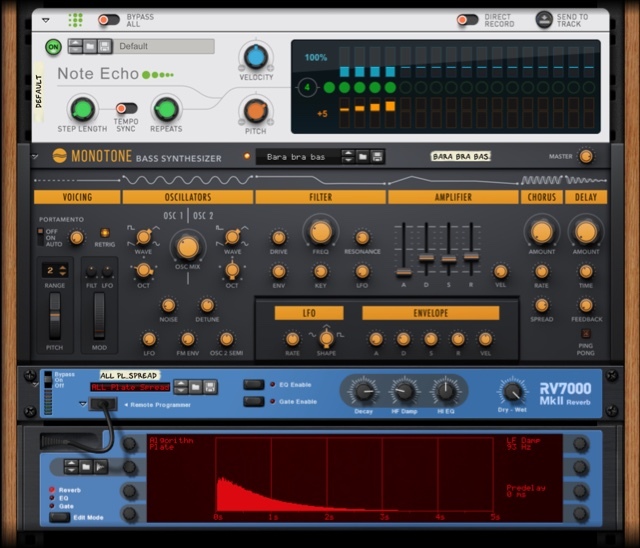This screenshot has width=640, height=548.
Task: Click the Monotone Master volume knob
Action: point(586,156)
